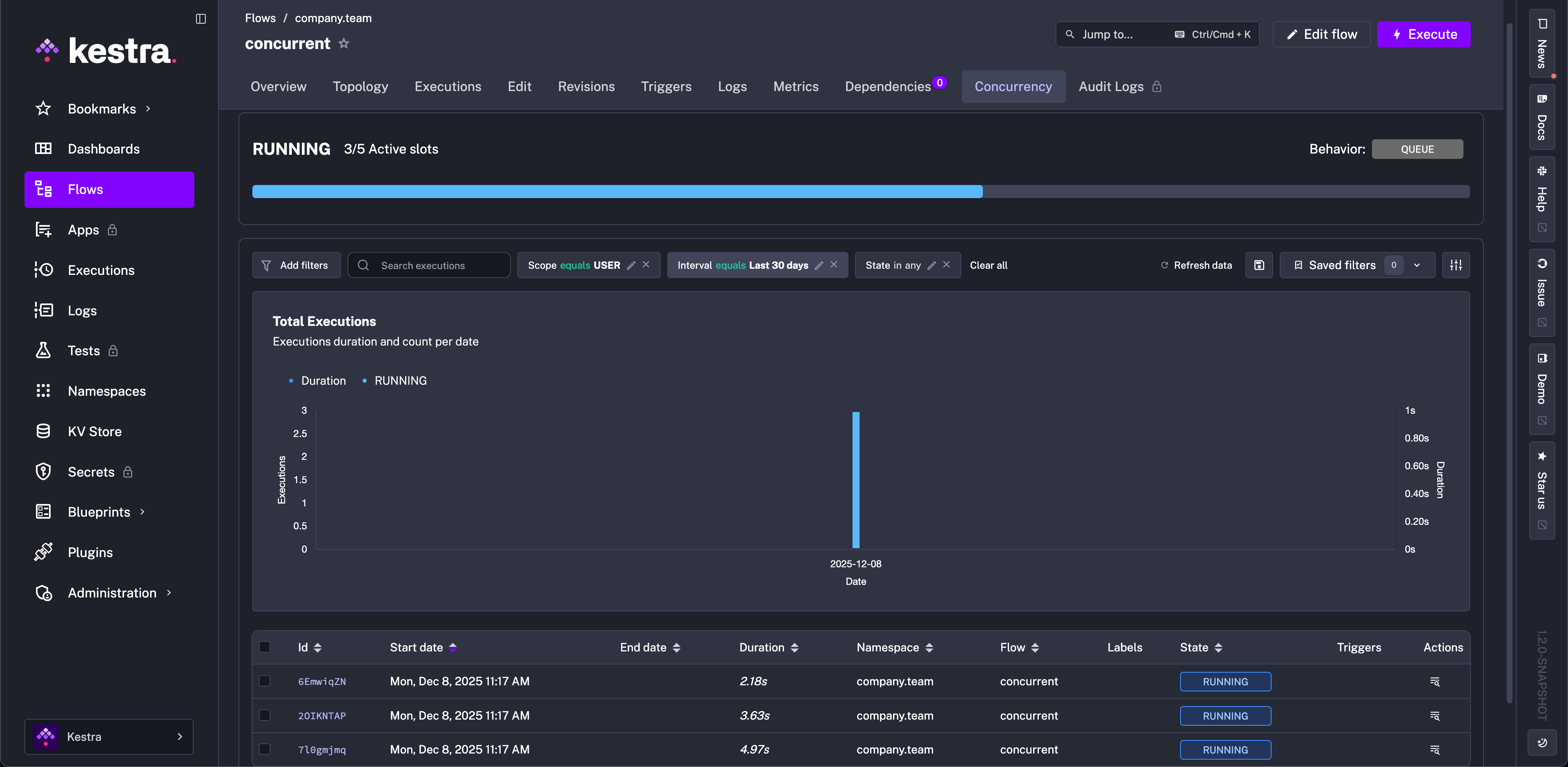
Task: Open logs for execution 6EmwiqZN via action icon
Action: pos(1434,682)
